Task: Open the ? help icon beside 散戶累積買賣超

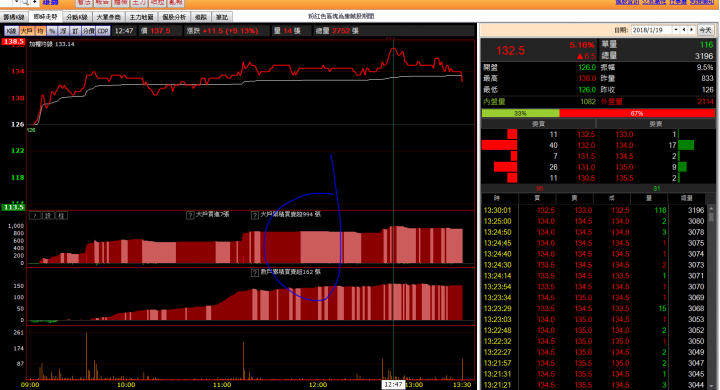Action: [x=254, y=272]
